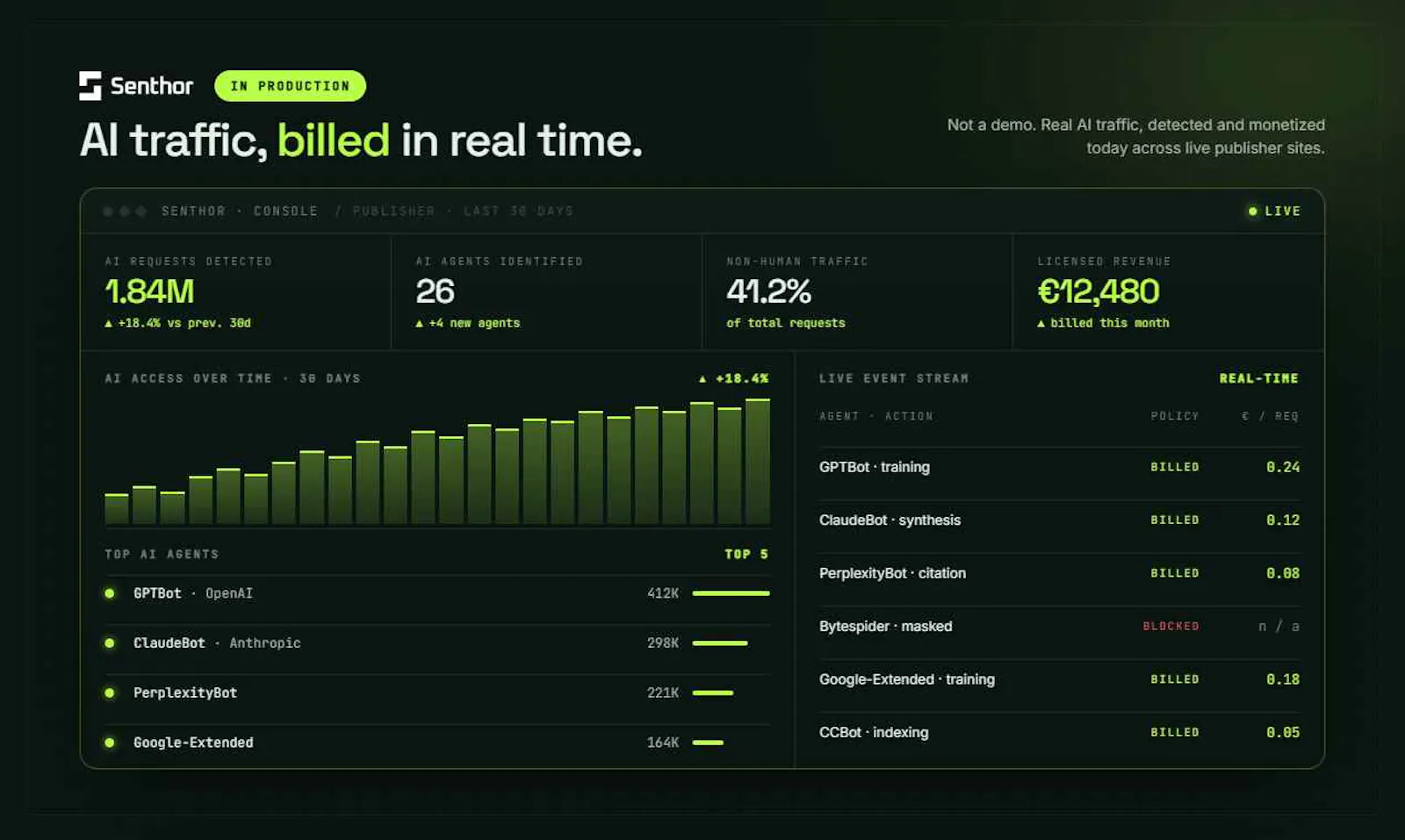1405x840 pixels.
Task: Click the 0.18 price value
Action: [1283, 679]
